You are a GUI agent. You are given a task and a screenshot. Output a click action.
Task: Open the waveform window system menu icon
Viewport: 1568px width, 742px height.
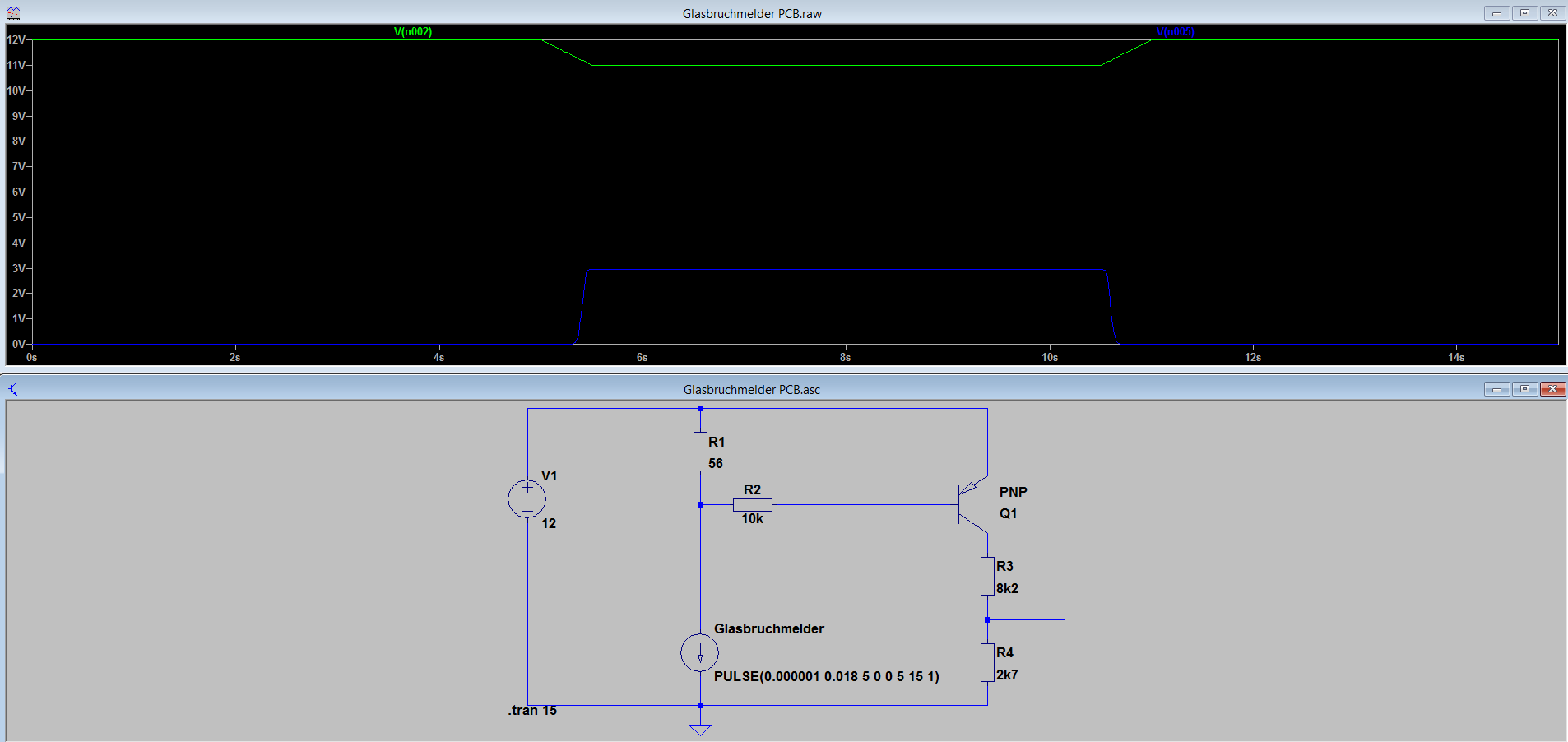[x=12, y=13]
